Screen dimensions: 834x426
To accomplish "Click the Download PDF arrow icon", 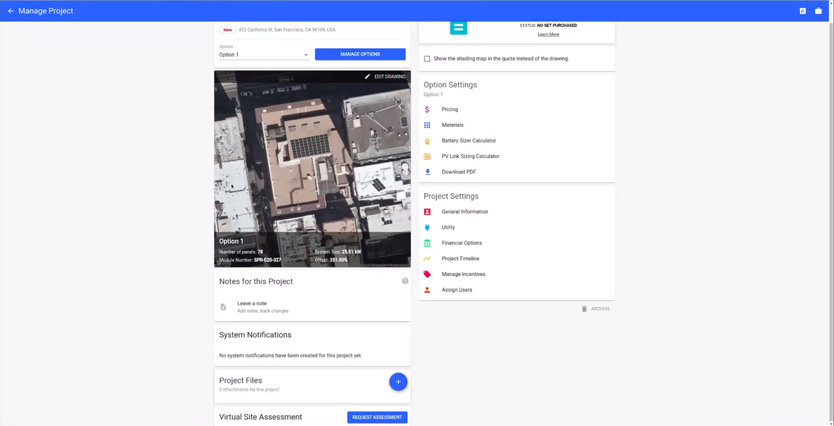I will click(427, 172).
